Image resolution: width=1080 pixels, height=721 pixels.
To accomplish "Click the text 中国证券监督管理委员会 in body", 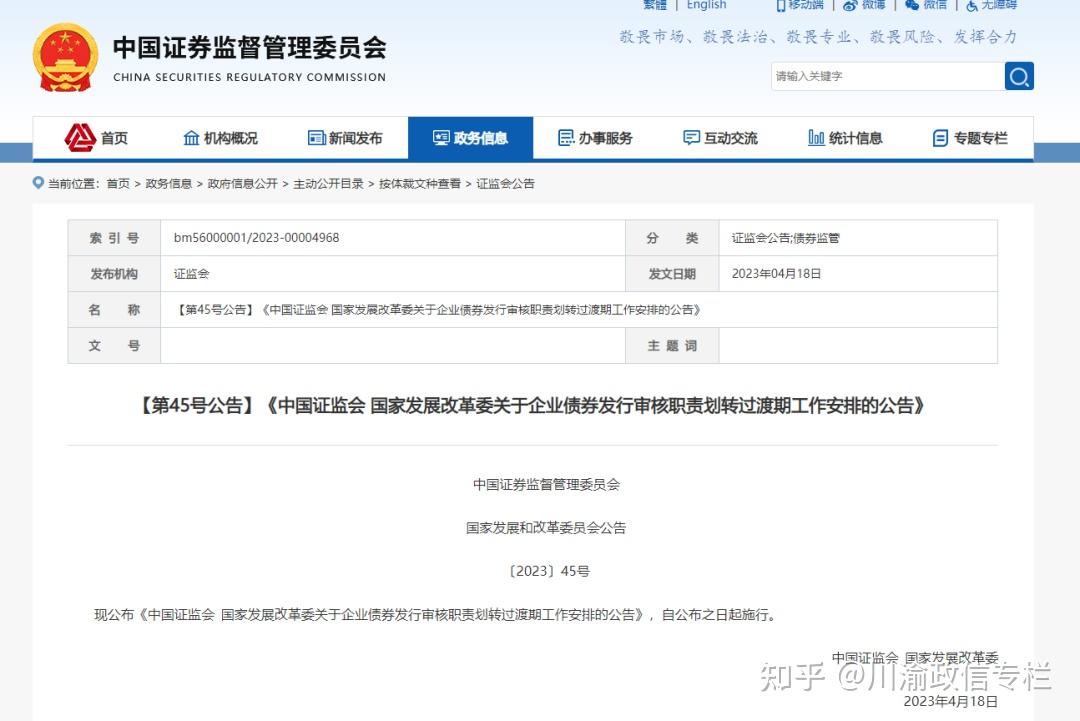I will (x=546, y=485).
